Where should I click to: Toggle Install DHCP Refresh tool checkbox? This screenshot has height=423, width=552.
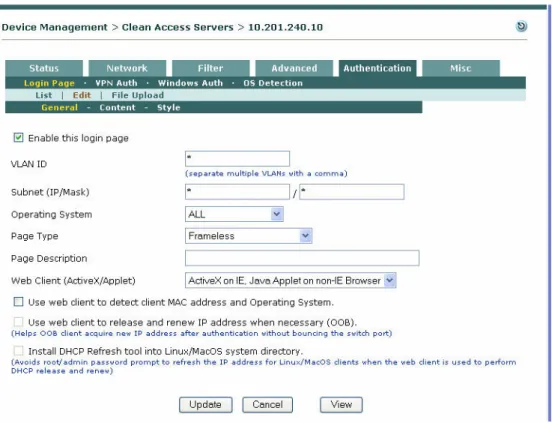tap(18, 351)
